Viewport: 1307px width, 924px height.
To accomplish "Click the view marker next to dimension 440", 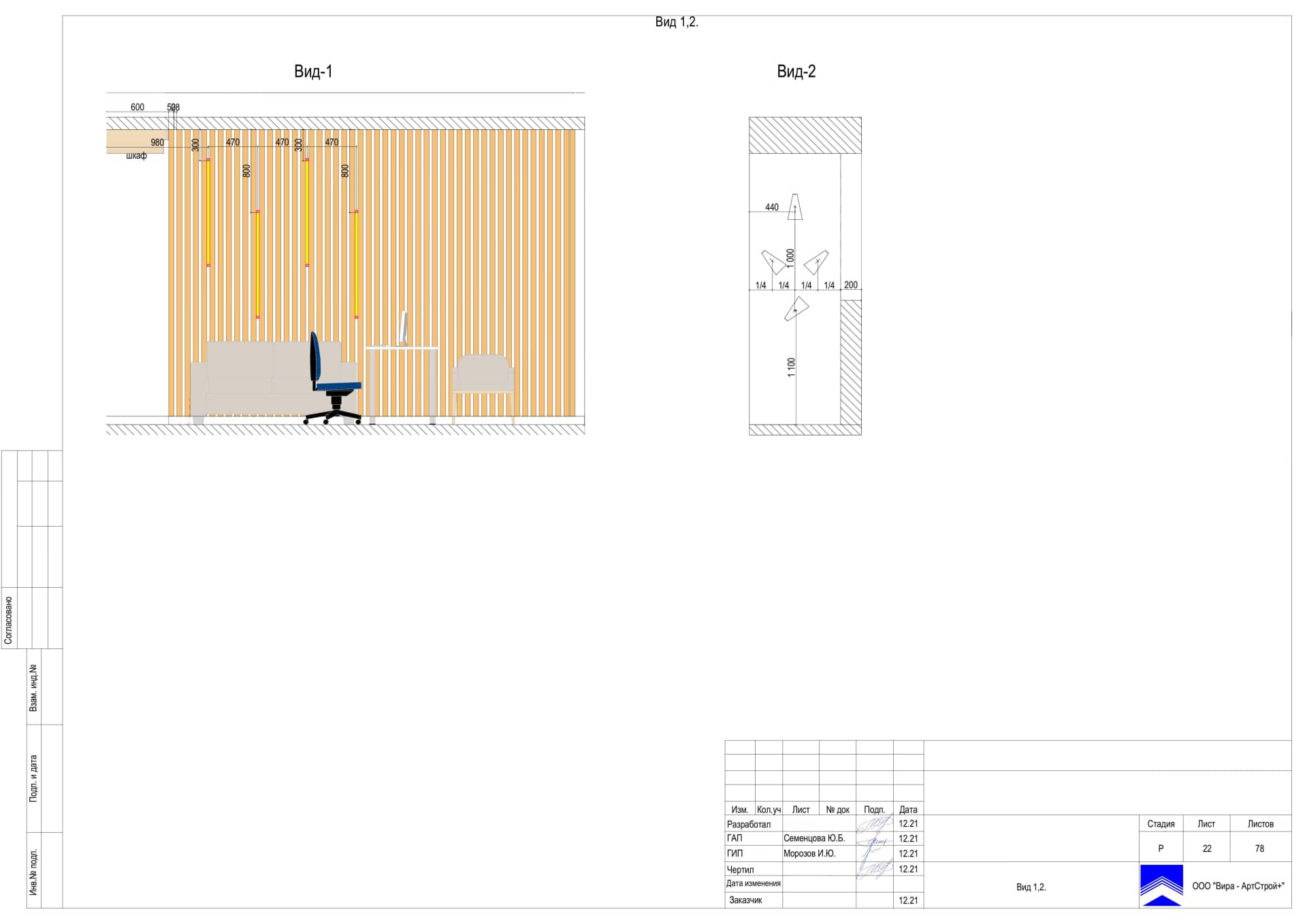I will (794, 207).
